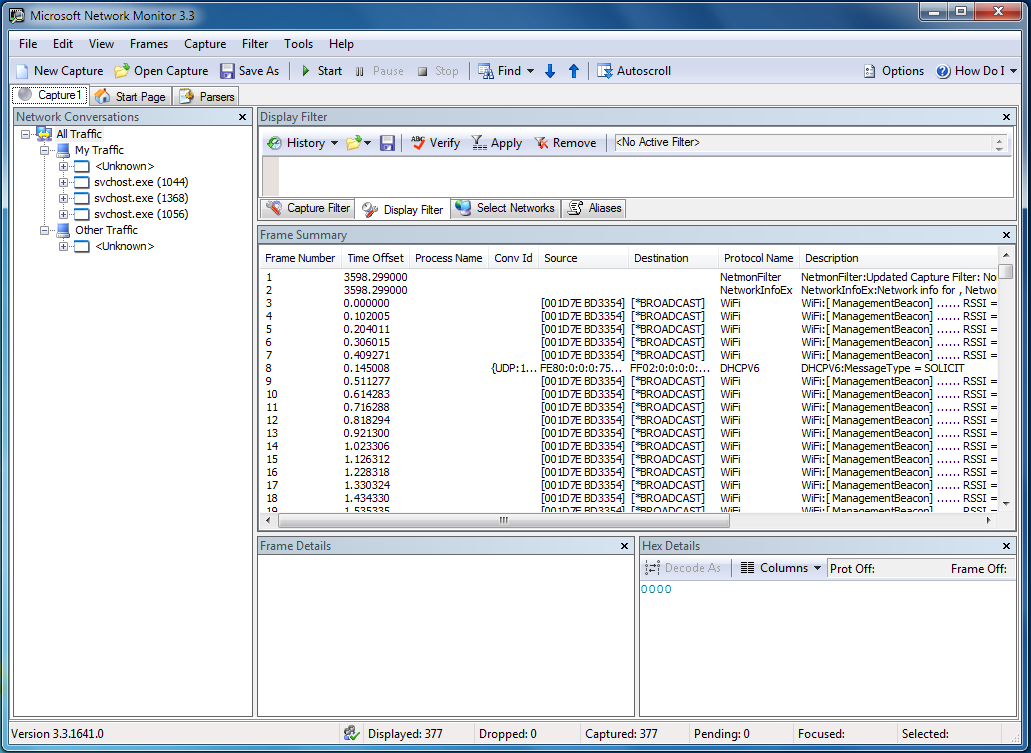Click the filter text editing area
This screenshot has height=753, width=1031.
coord(646,176)
